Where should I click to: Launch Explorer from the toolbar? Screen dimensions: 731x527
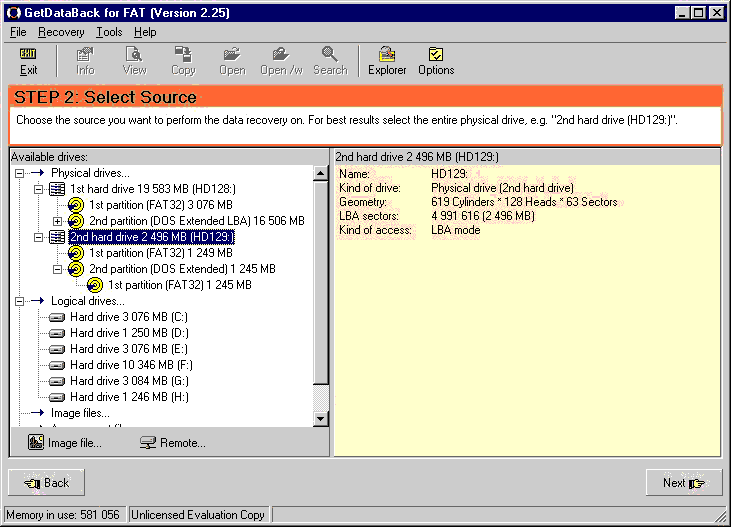pyautogui.click(x=387, y=61)
